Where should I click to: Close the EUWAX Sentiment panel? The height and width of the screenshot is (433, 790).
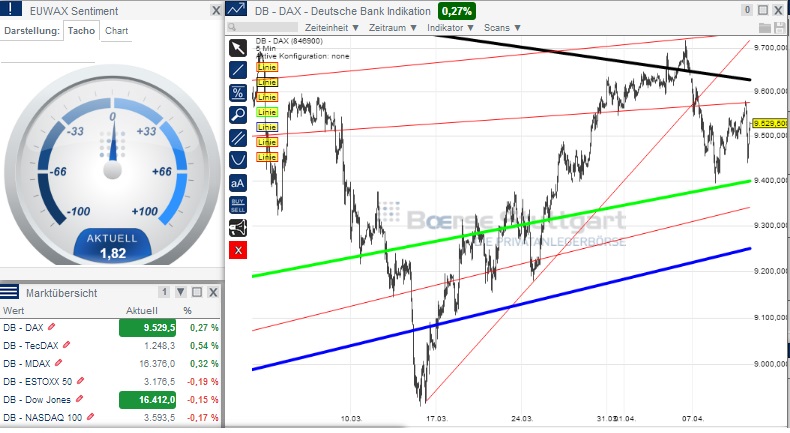tap(216, 10)
